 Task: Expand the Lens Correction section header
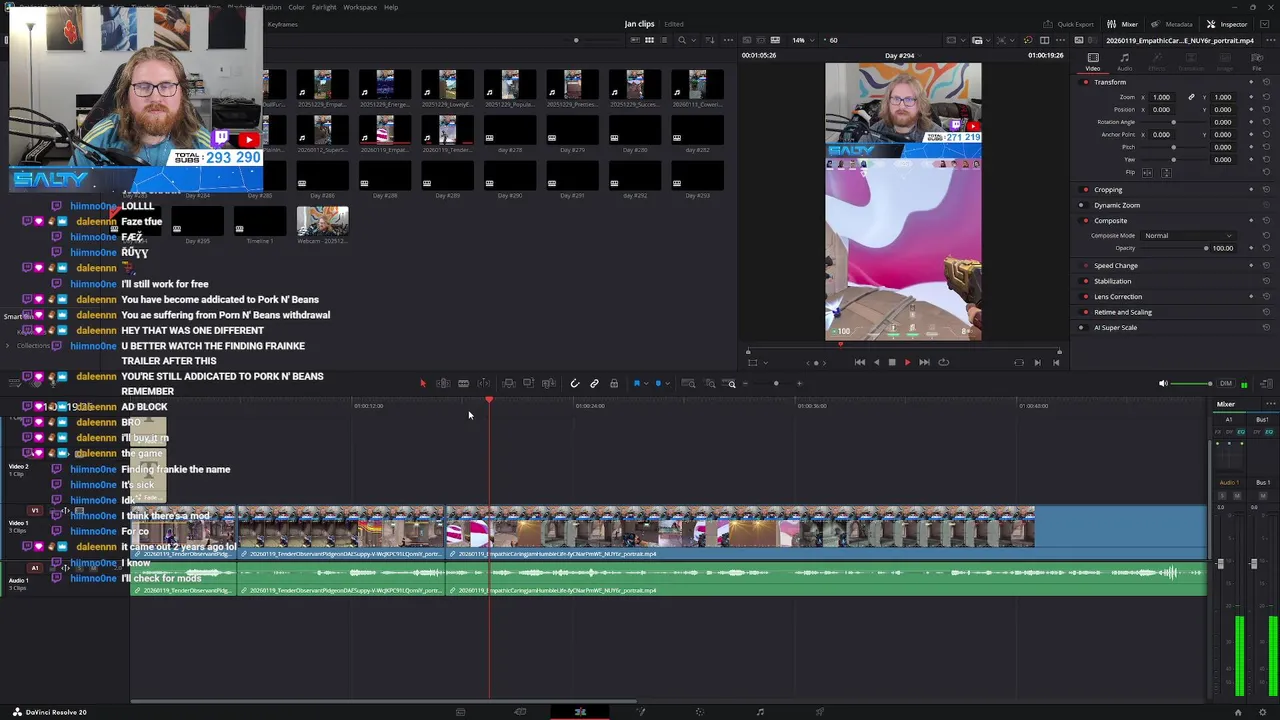[1118, 297]
